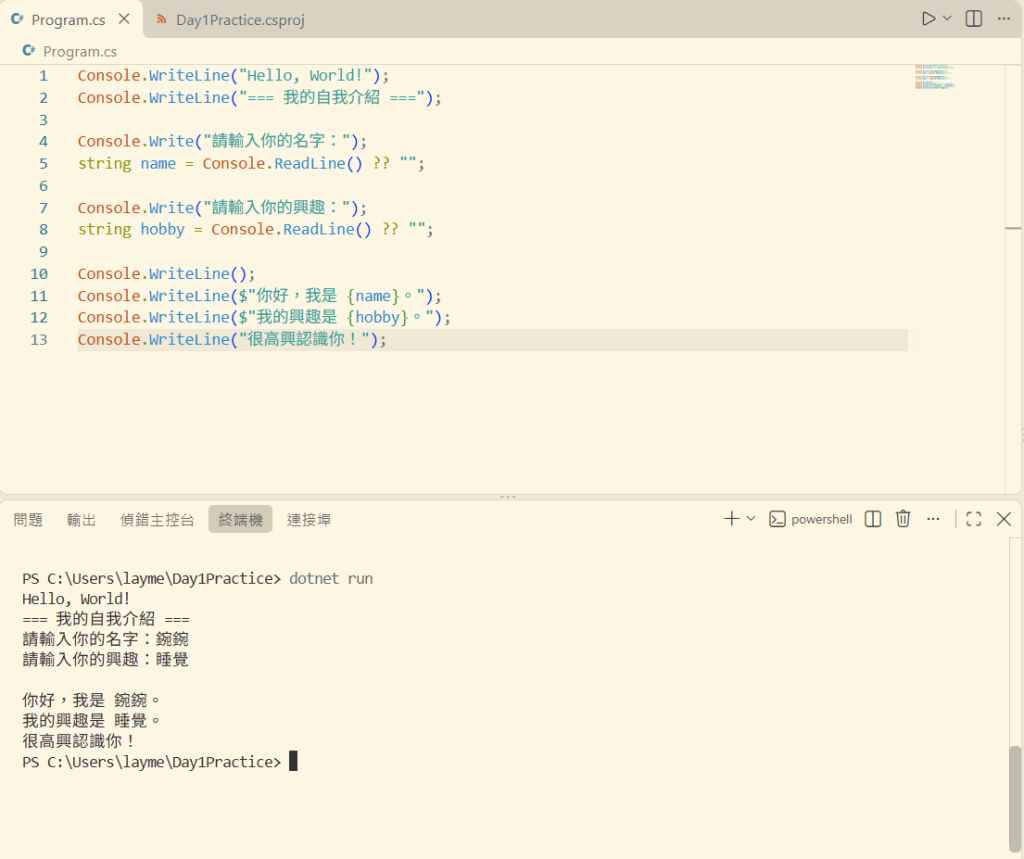
Task: Click line number 13 in the gutter
Action: (x=39, y=340)
